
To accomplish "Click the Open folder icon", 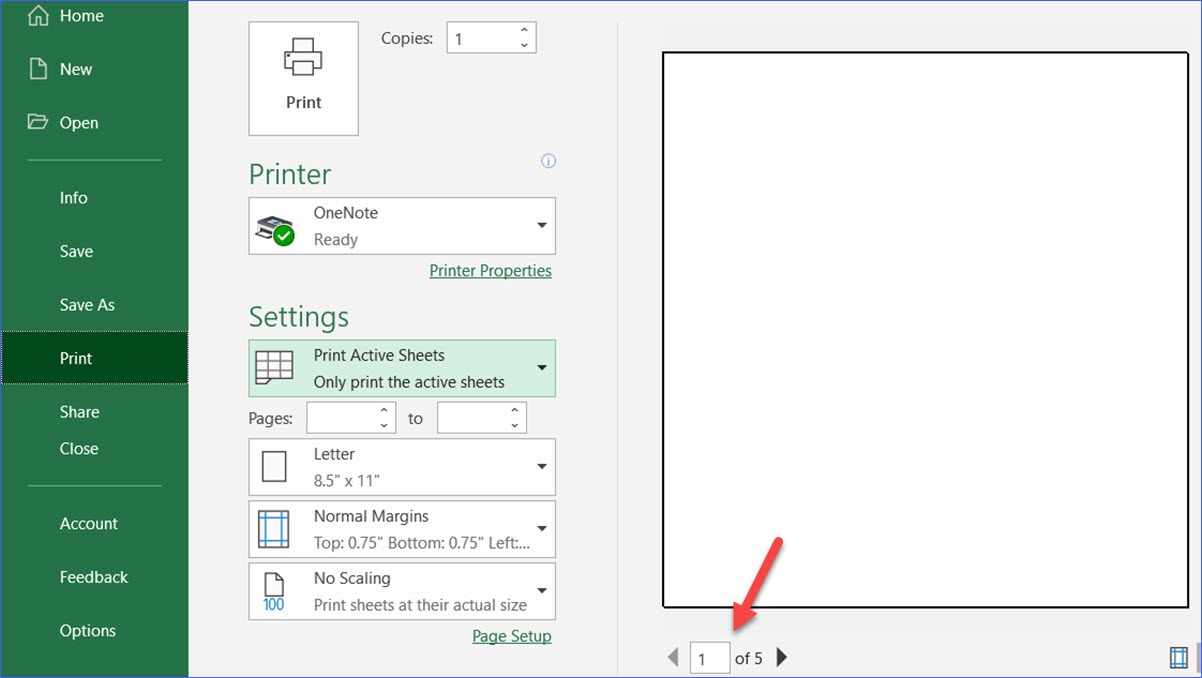I will coord(38,122).
